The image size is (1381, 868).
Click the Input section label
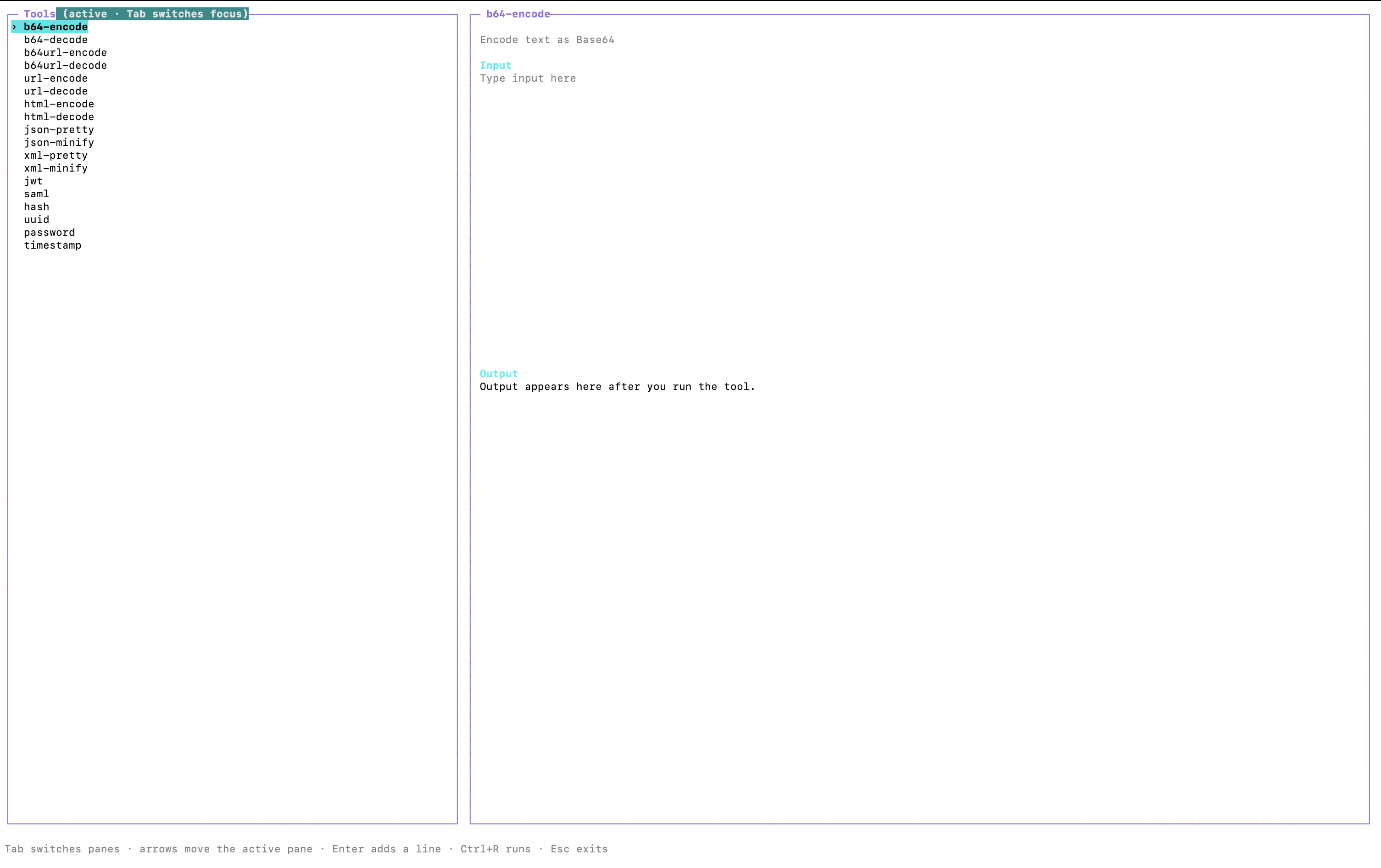click(496, 65)
